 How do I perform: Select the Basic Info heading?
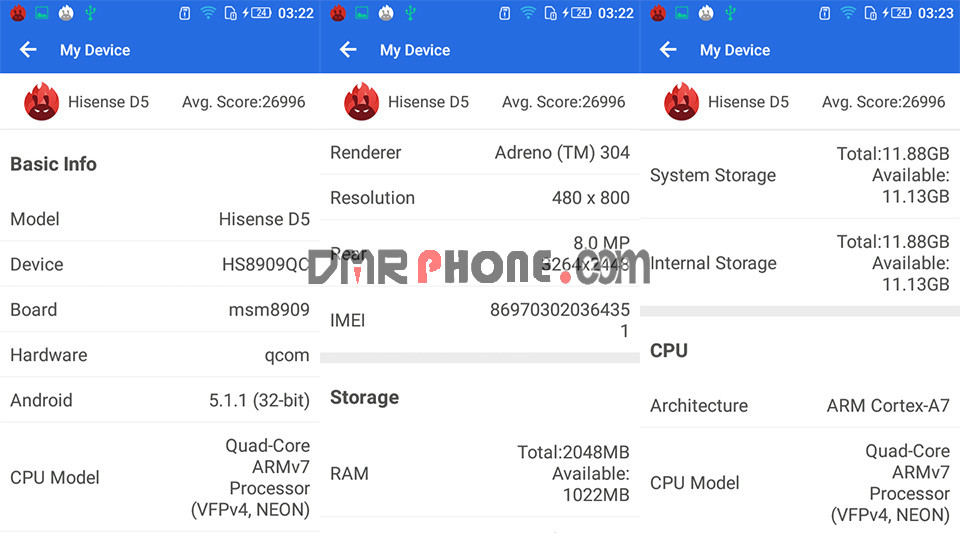point(53,164)
